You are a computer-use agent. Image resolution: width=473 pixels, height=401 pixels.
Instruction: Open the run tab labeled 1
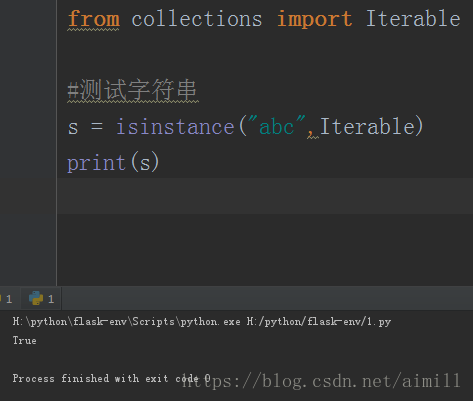click(41, 298)
